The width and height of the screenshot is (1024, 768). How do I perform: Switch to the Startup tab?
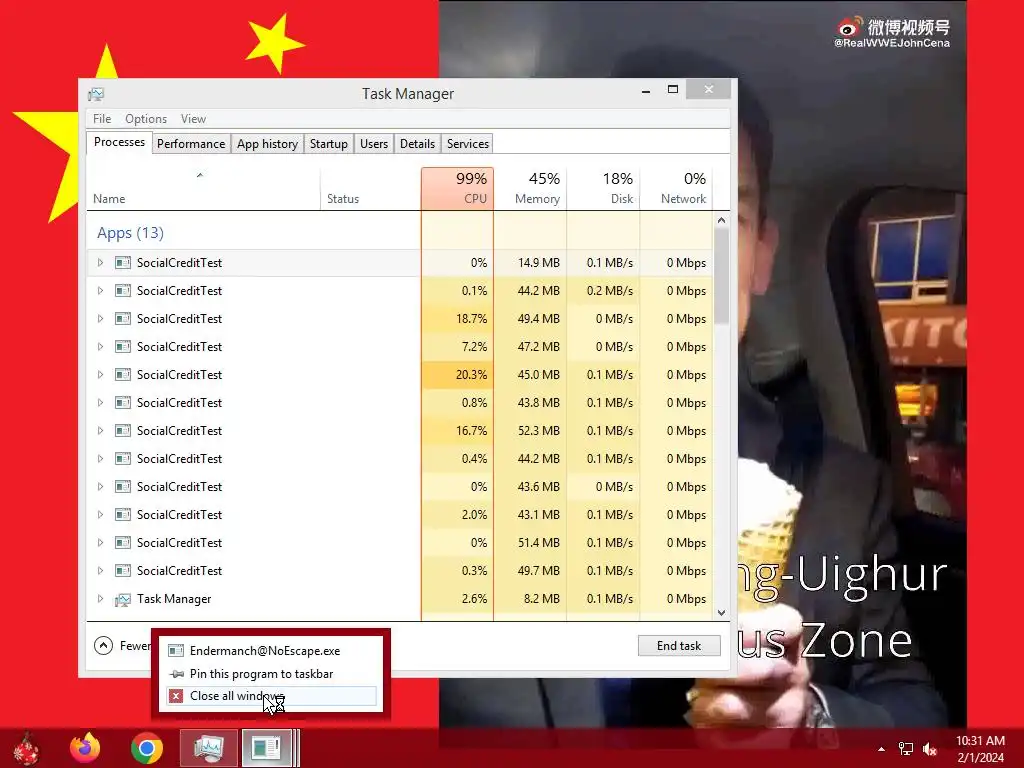(328, 144)
